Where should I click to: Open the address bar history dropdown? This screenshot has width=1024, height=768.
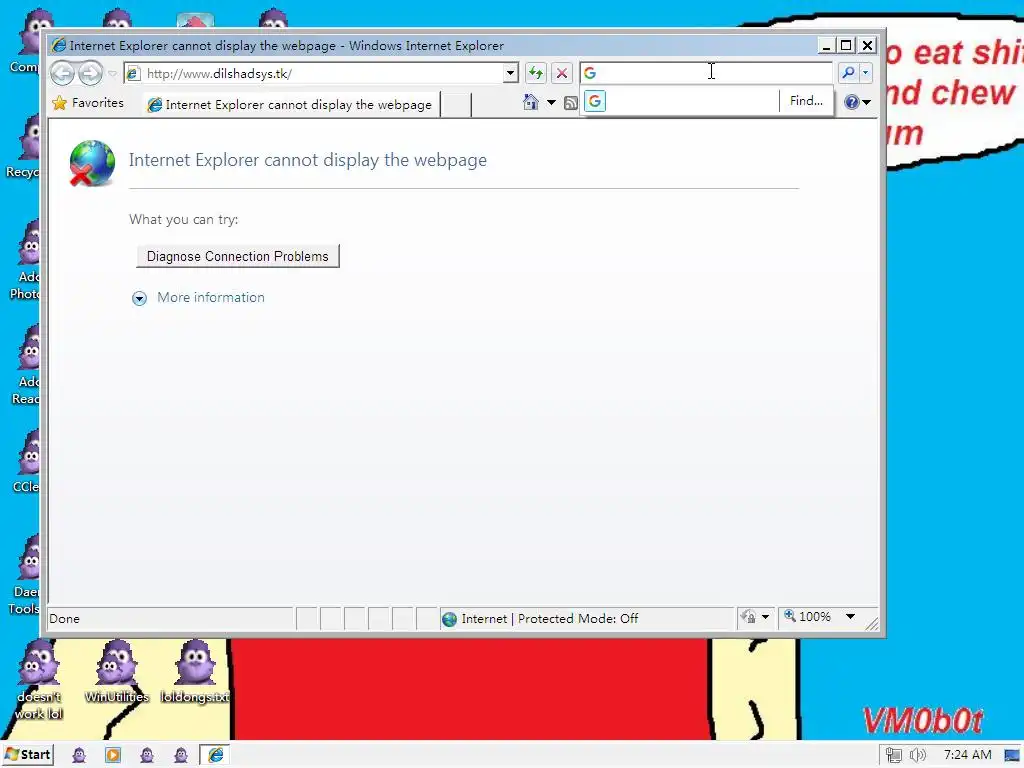[x=511, y=73]
